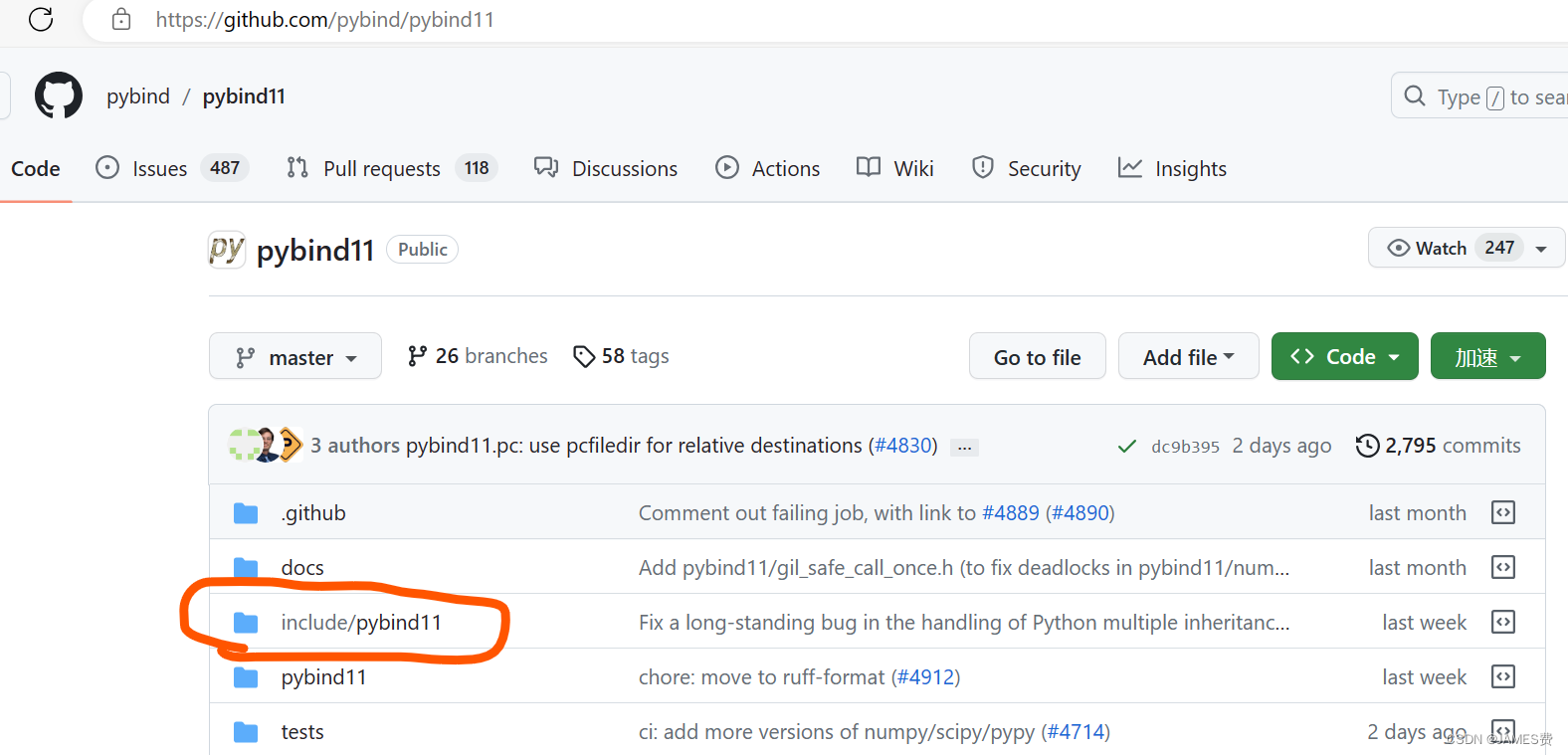
Task: Open the tests folder name
Action: point(302,732)
